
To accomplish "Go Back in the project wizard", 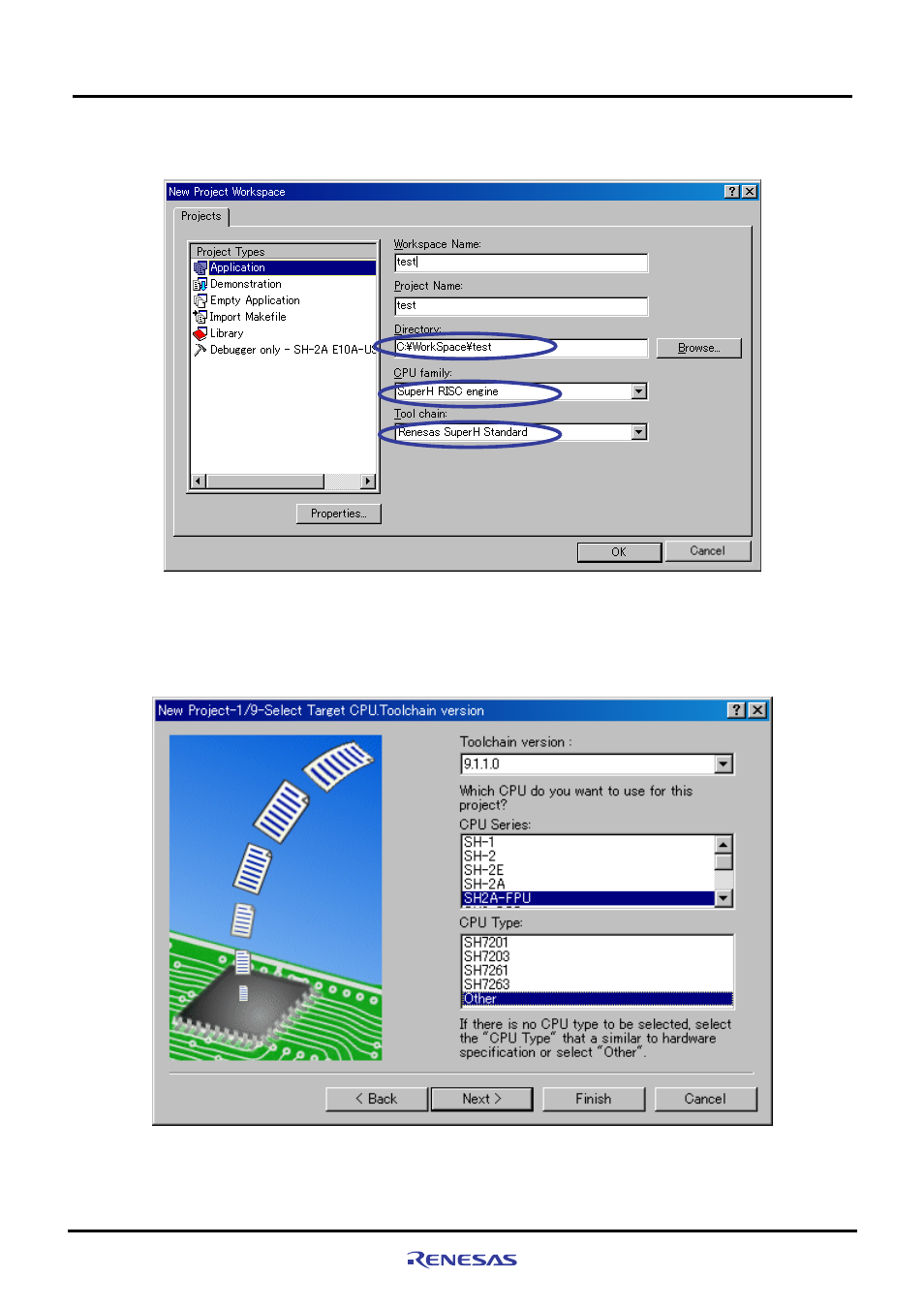I will tap(376, 1099).
